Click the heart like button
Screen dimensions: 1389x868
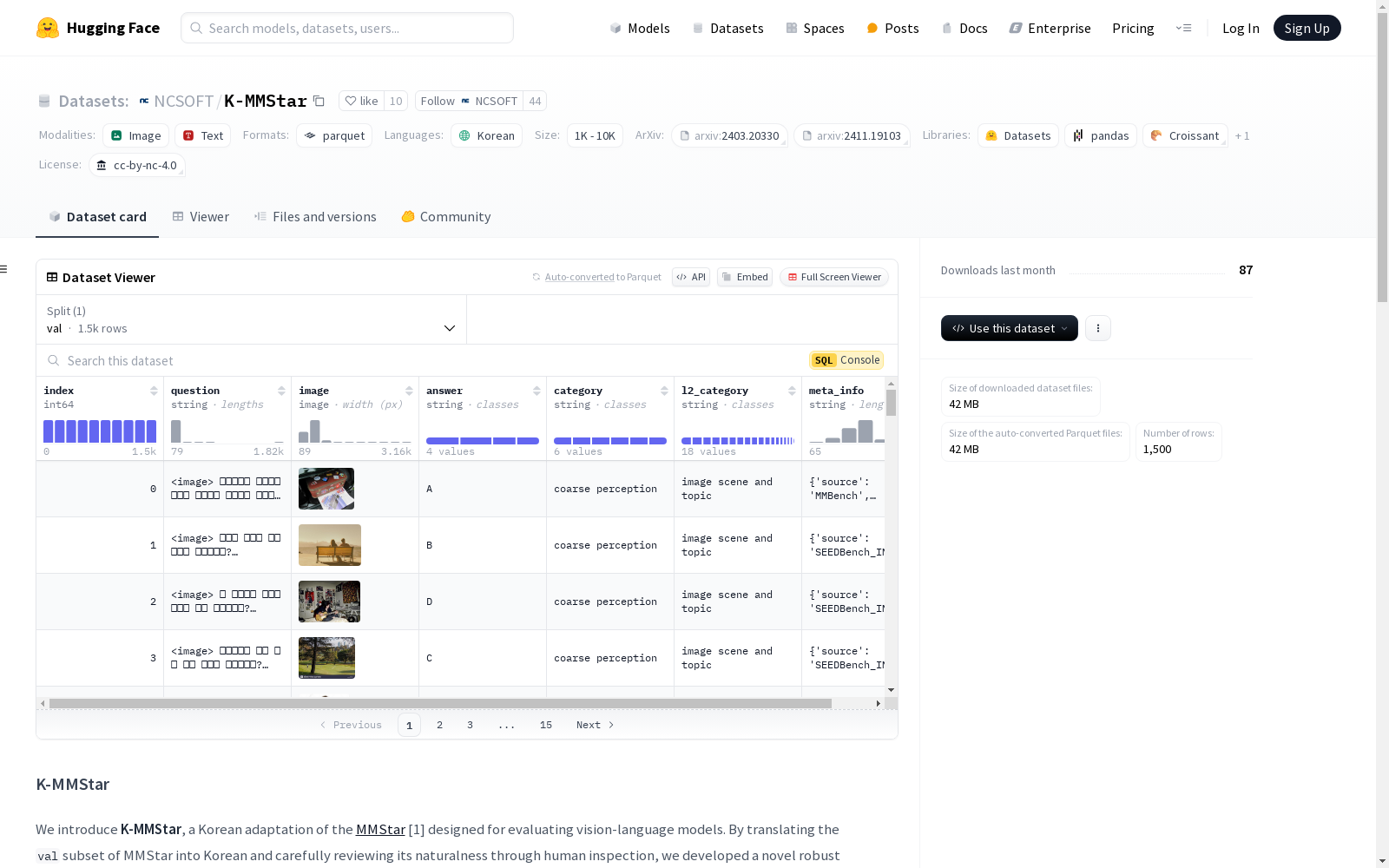pos(361,101)
